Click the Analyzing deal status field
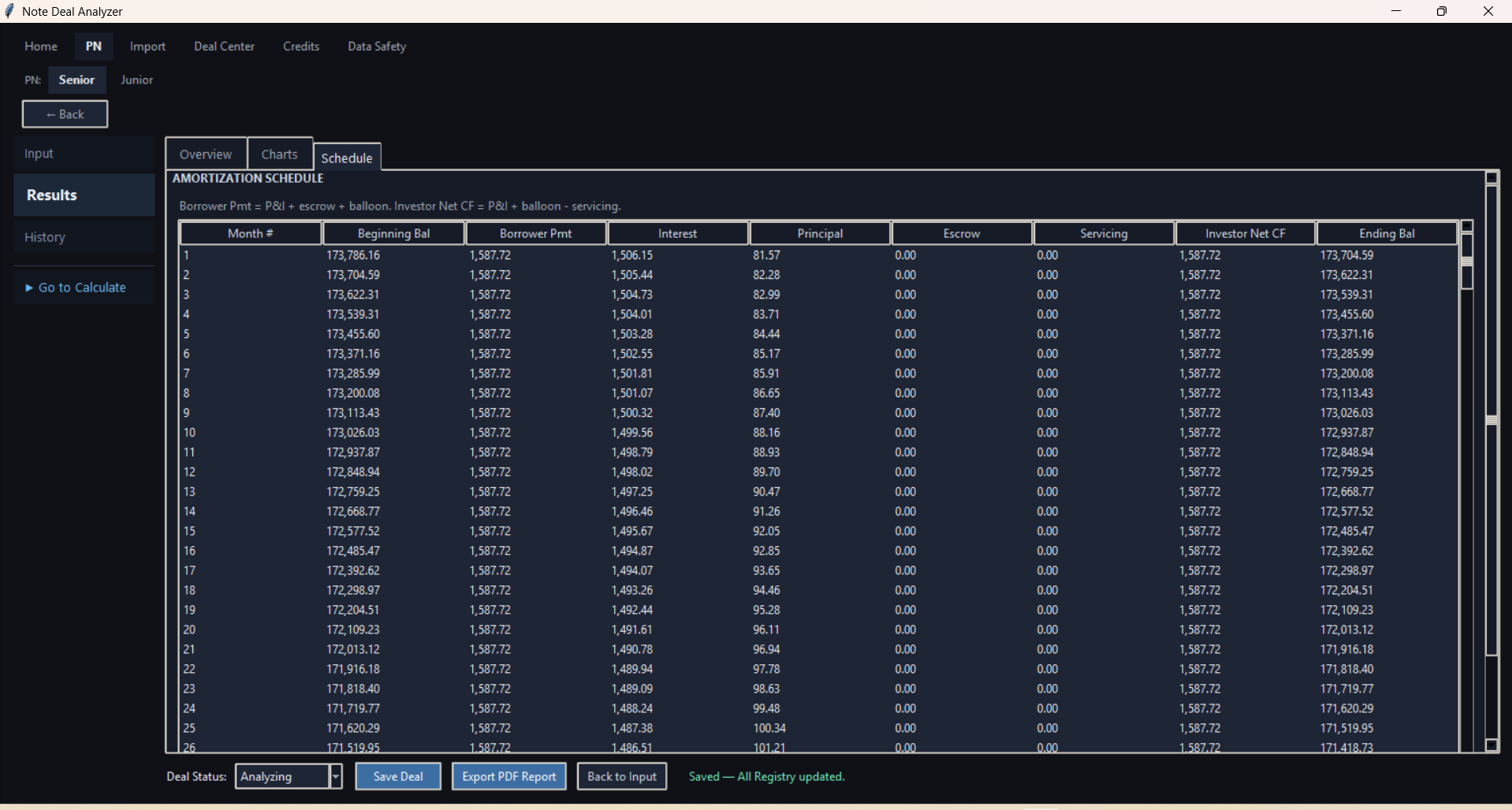The image size is (1512, 810). 282,776
